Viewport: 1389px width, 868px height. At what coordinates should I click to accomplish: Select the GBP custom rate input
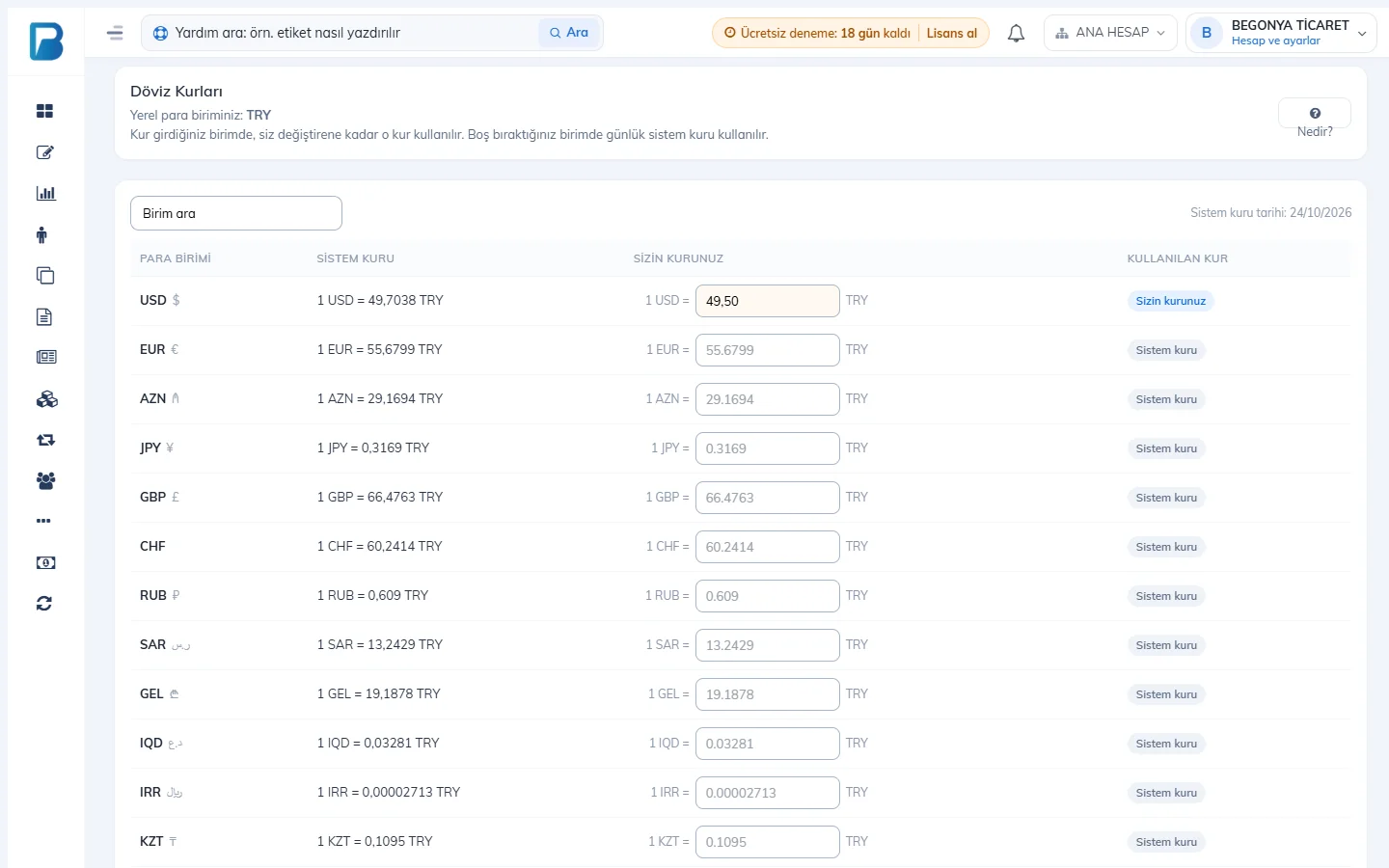click(x=768, y=498)
